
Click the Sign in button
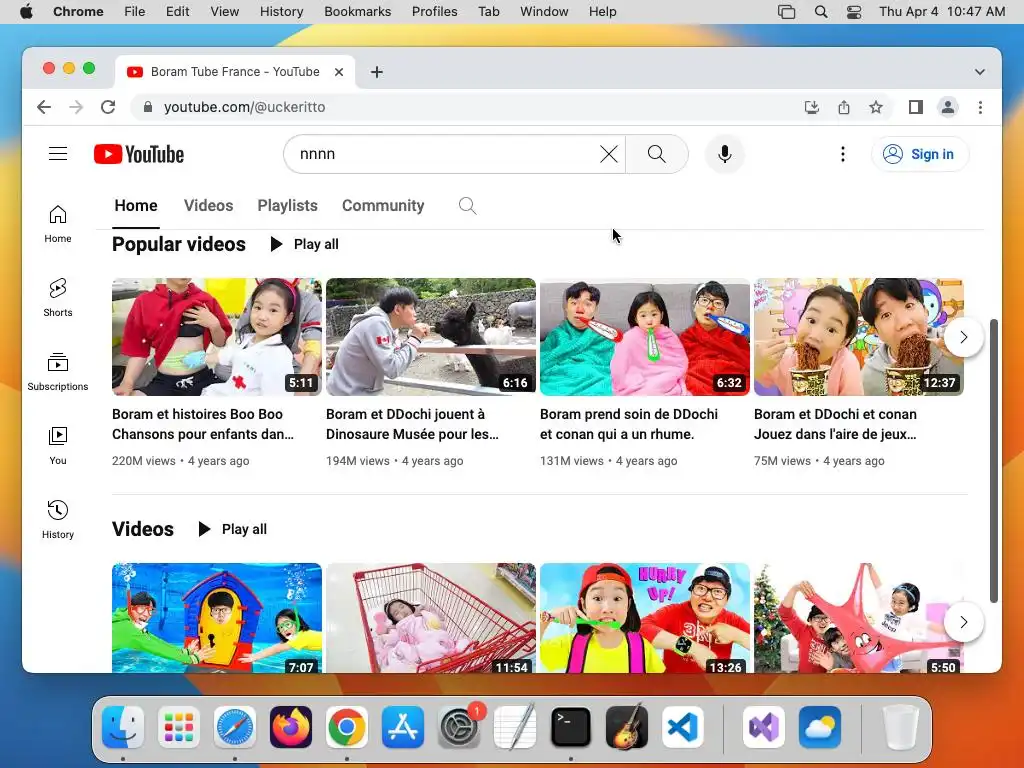click(920, 154)
